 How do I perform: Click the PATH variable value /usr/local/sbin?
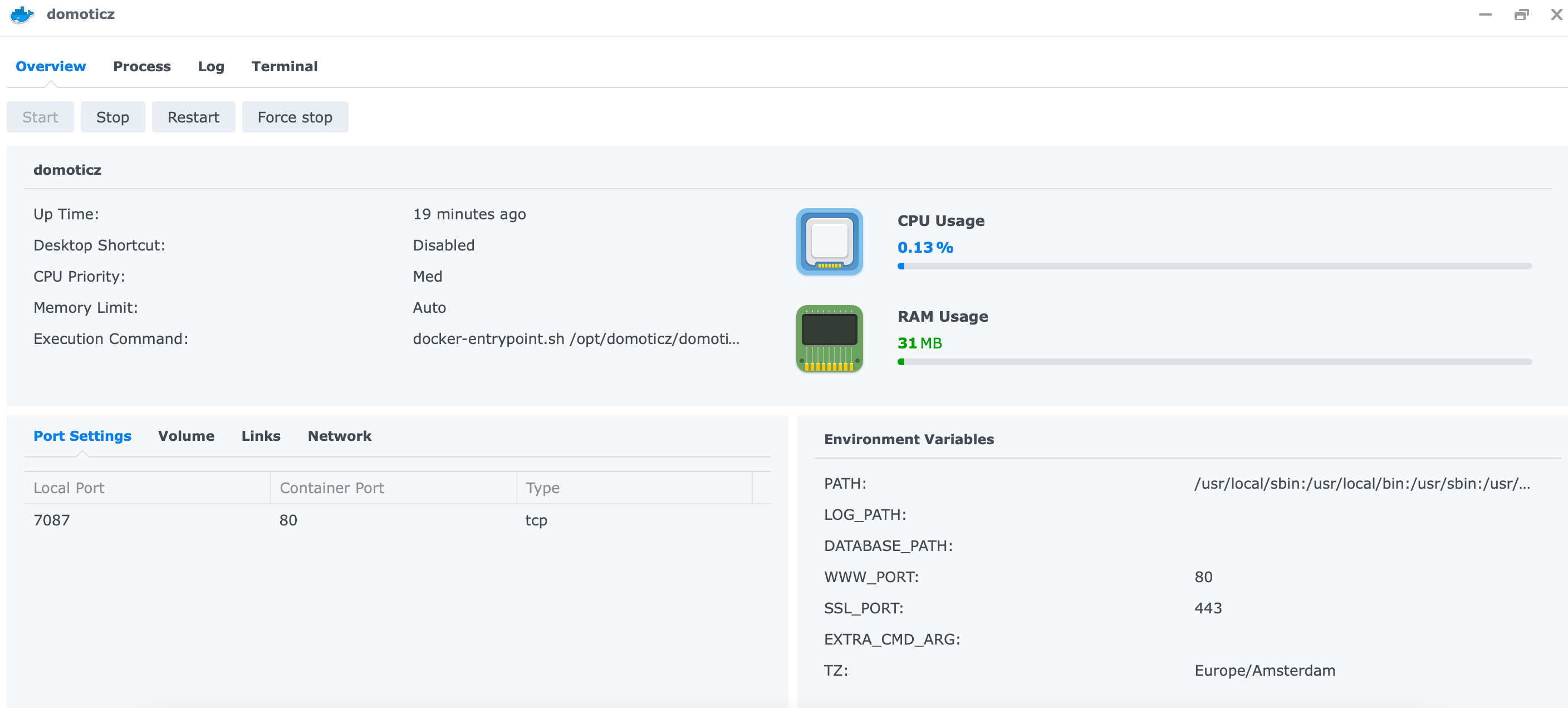coord(1361,484)
